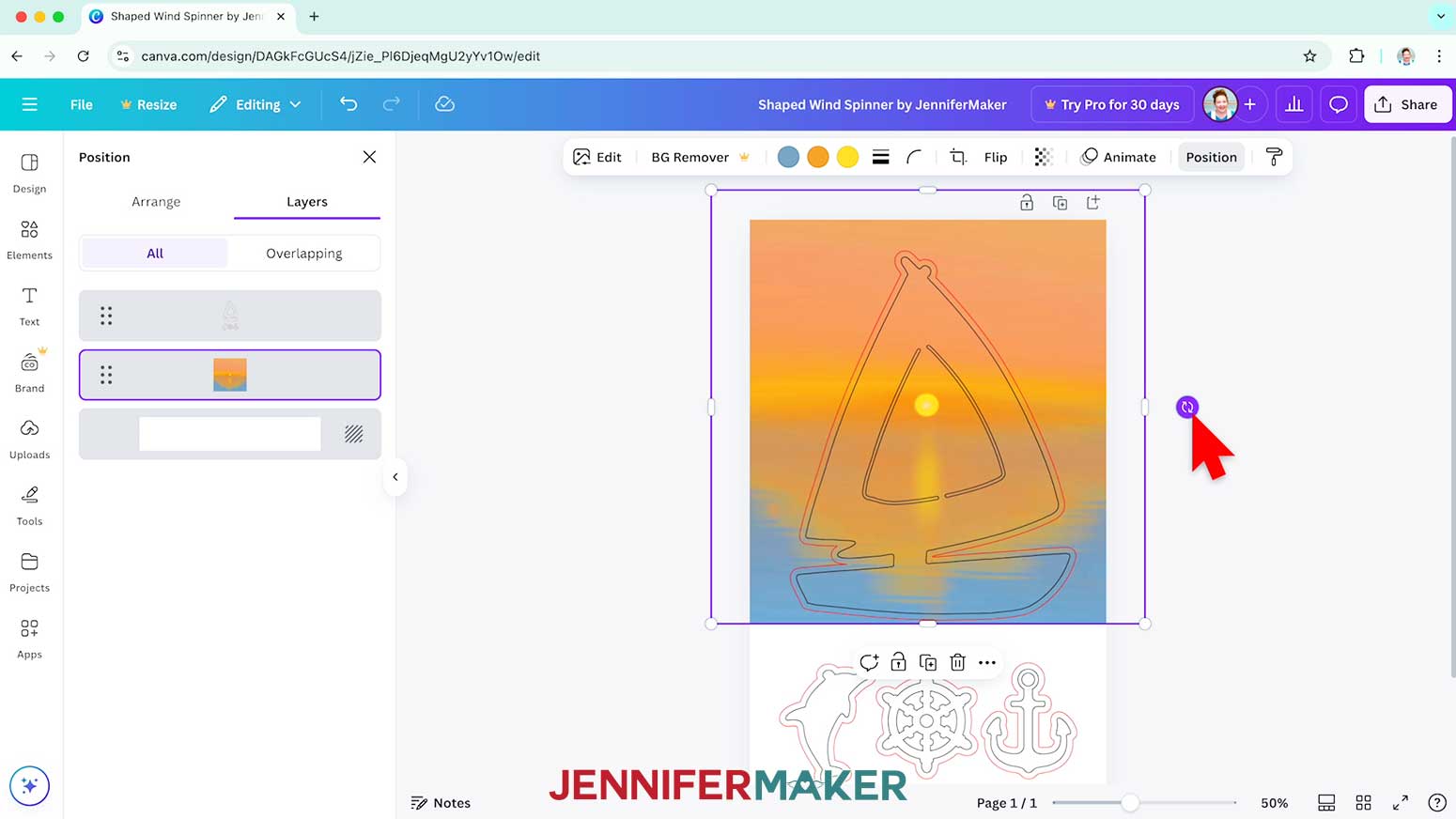
Task: Enter fullscreen present mode icon
Action: 1401,803
